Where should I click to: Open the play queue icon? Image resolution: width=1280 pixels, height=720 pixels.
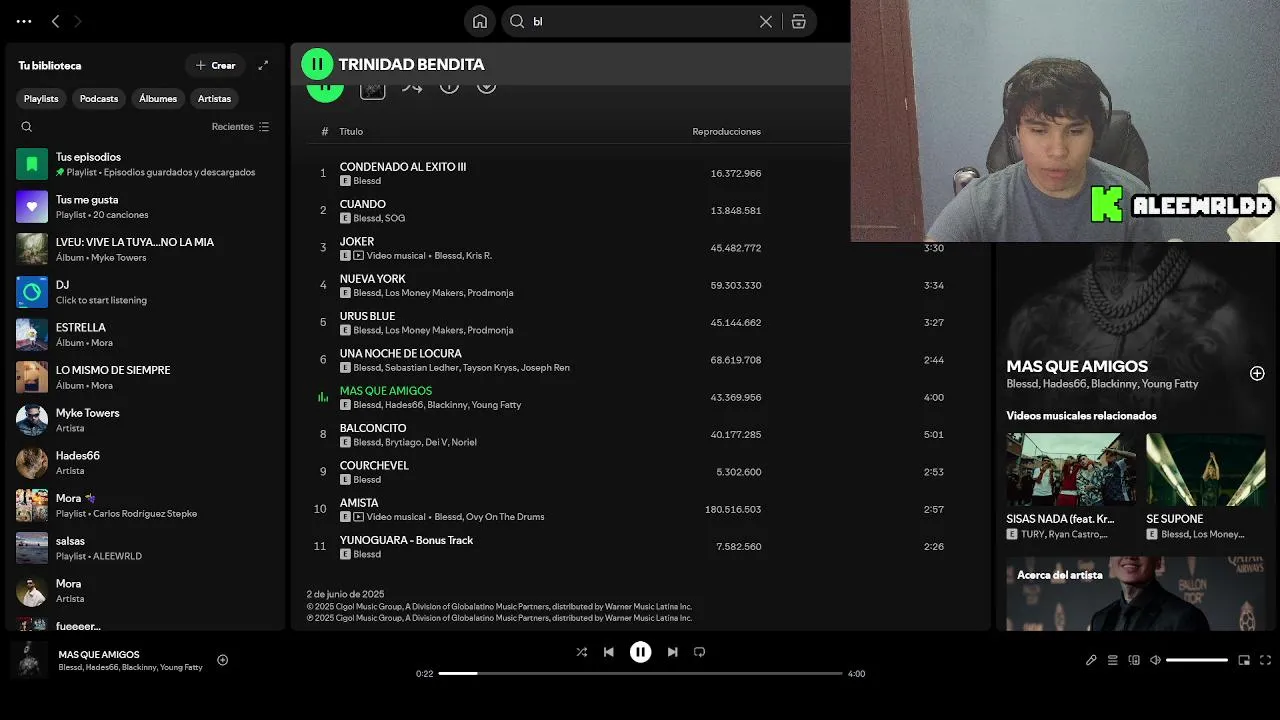tap(1113, 660)
